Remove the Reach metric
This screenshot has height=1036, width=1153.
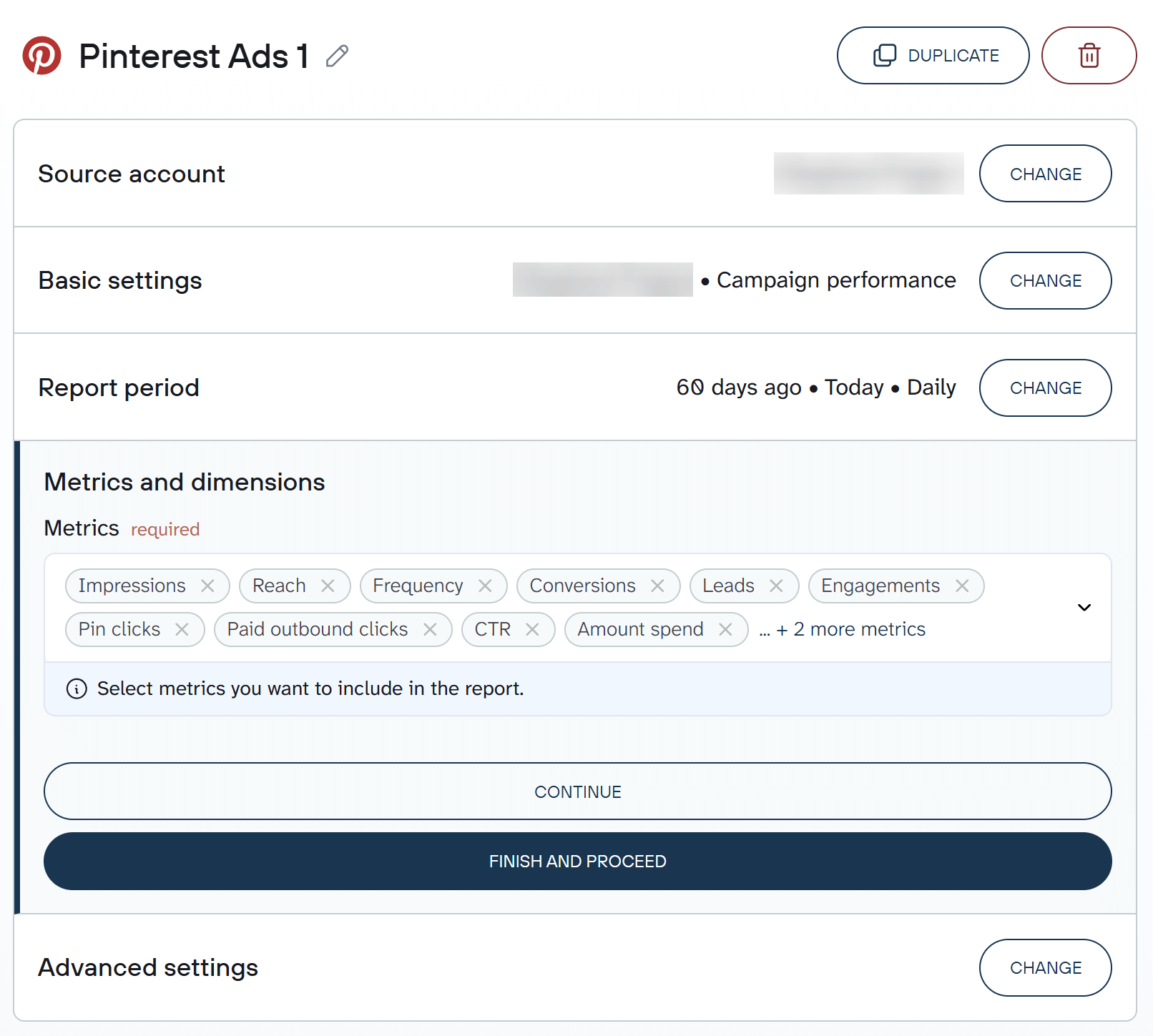pyautogui.click(x=328, y=586)
